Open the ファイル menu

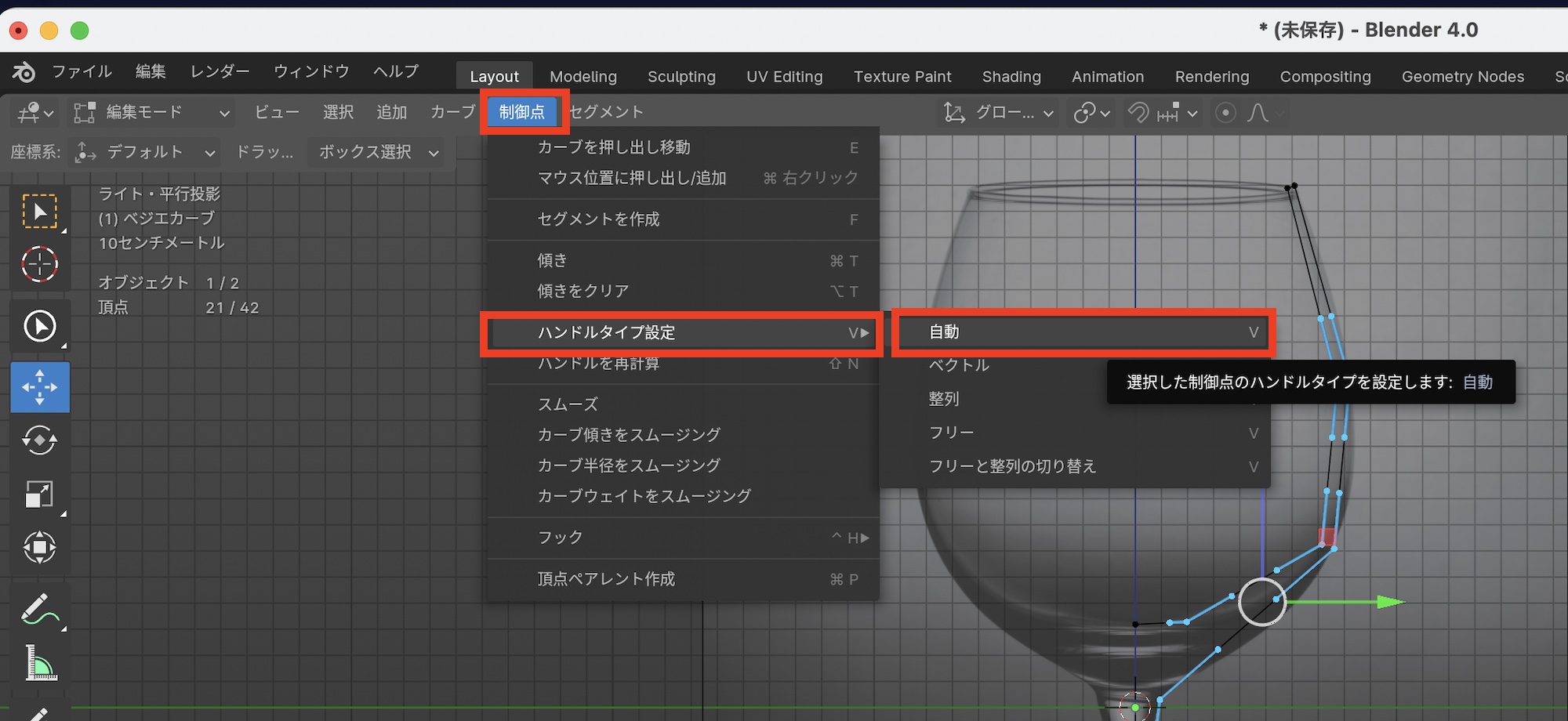[82, 72]
